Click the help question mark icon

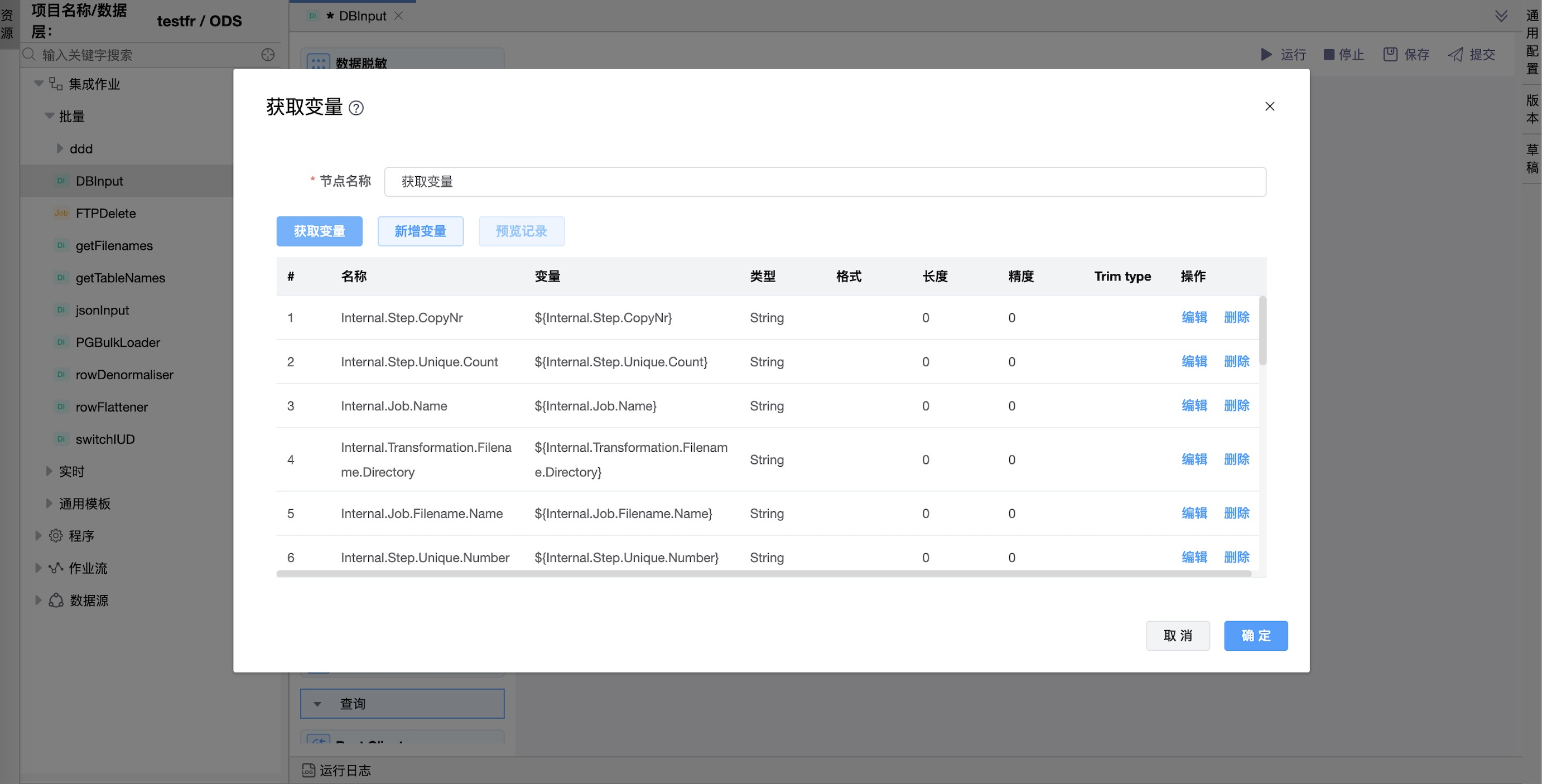pyautogui.click(x=356, y=108)
